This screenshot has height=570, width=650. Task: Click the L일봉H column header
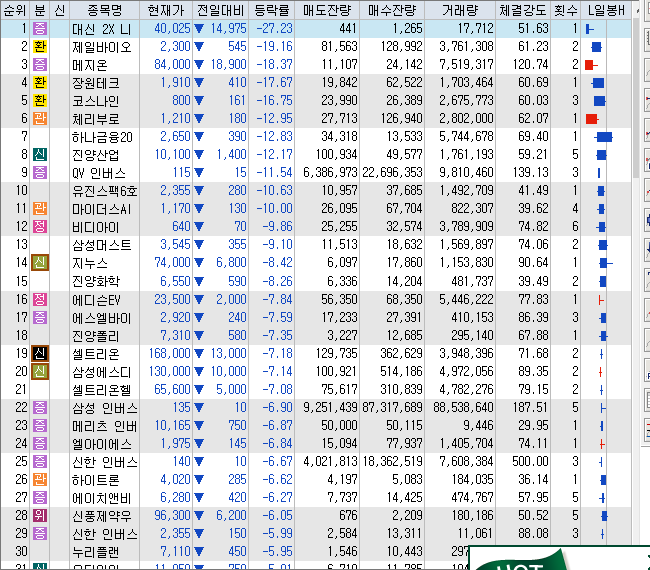(x=606, y=10)
